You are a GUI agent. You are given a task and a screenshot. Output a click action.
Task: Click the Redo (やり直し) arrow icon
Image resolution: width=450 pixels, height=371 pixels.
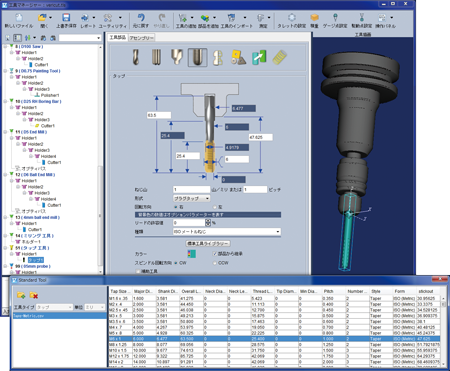pos(162,17)
